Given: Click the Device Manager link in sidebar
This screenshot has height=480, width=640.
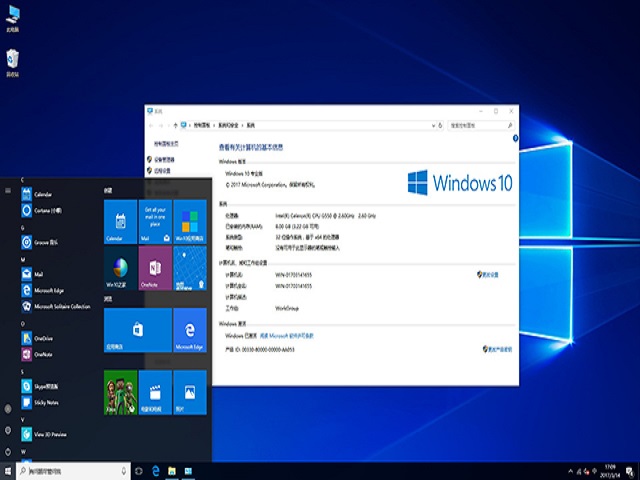Looking at the screenshot, I should [x=162, y=159].
